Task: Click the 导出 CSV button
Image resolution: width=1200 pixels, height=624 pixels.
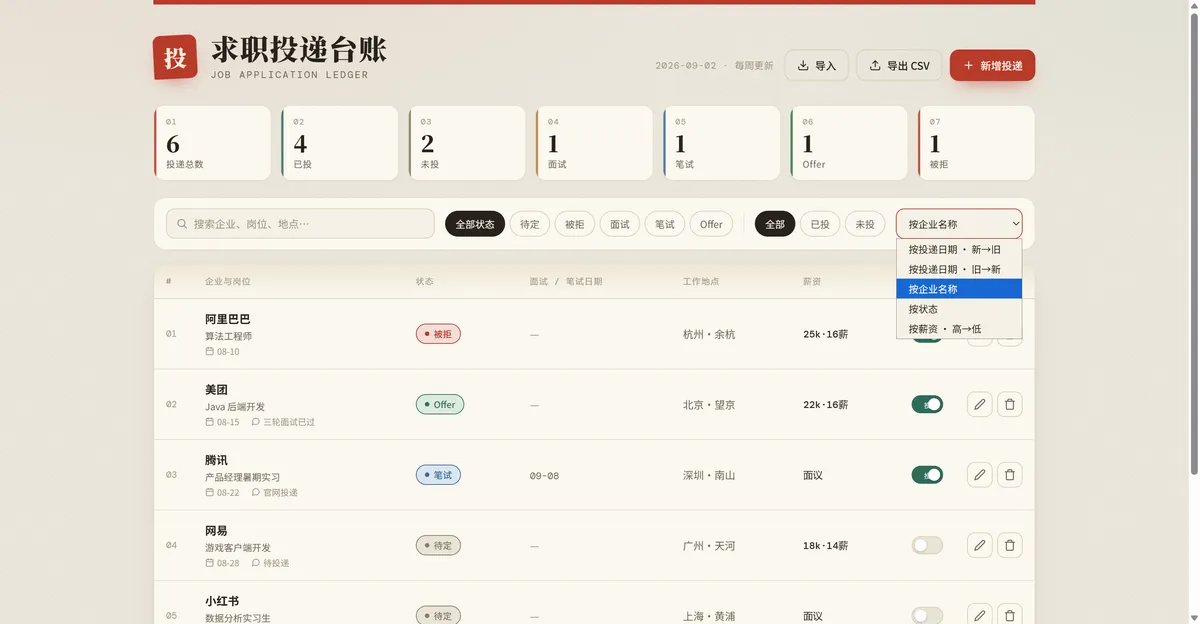Action: 899,66
